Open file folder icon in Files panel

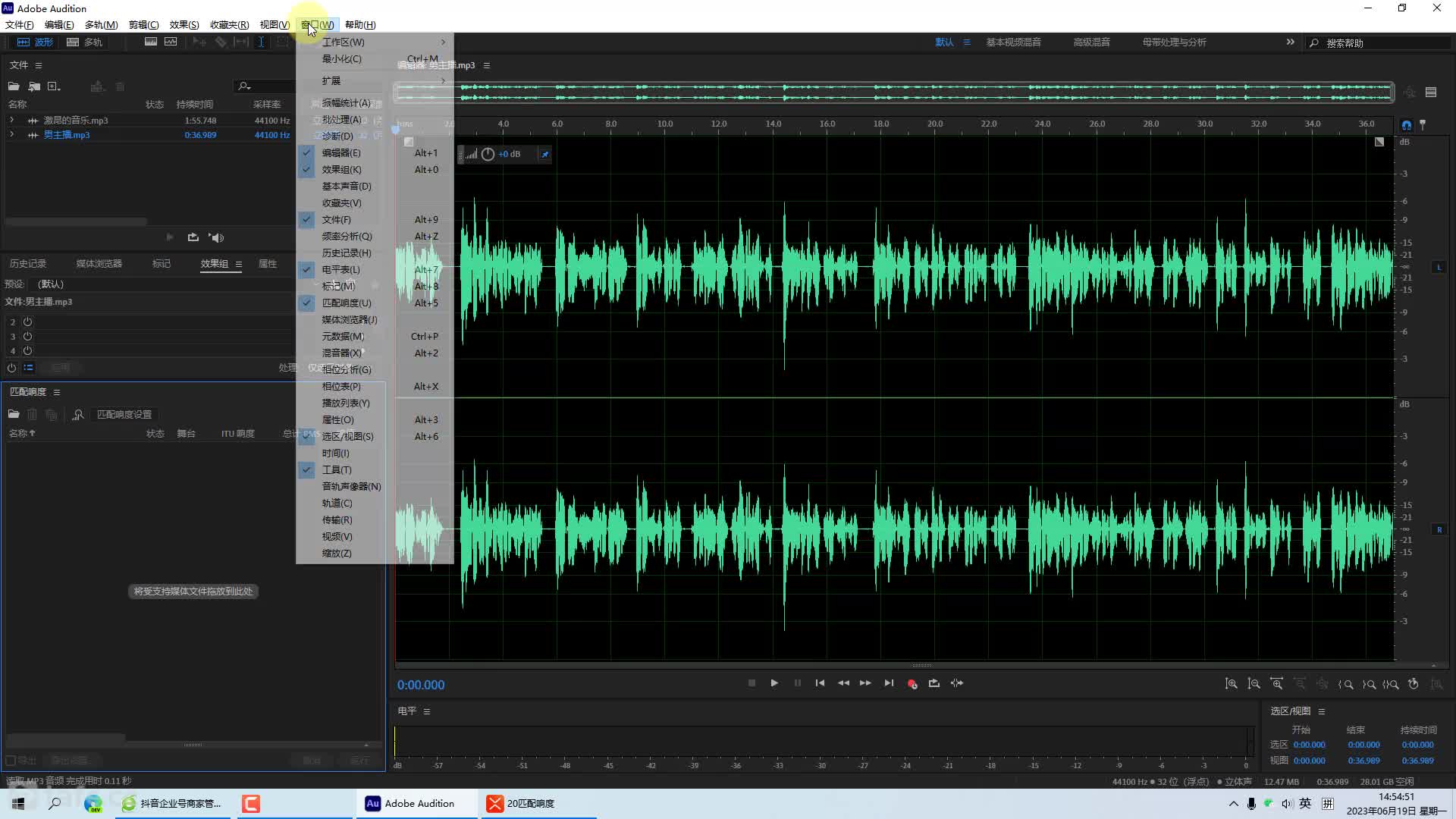click(14, 86)
